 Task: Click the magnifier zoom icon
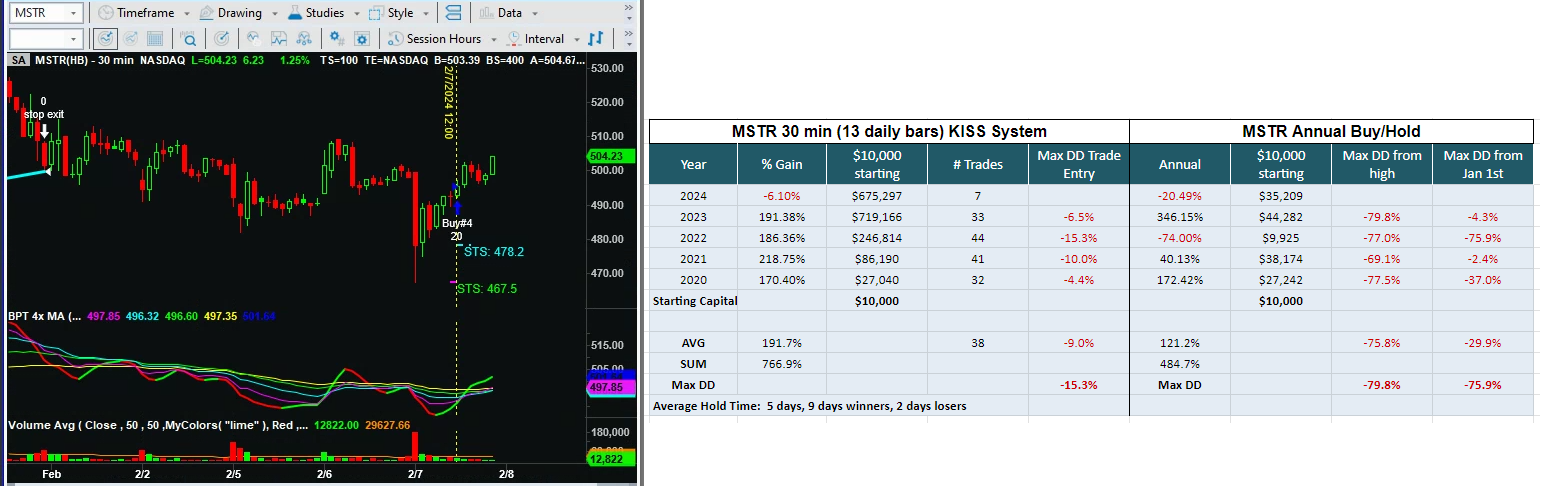point(187,38)
